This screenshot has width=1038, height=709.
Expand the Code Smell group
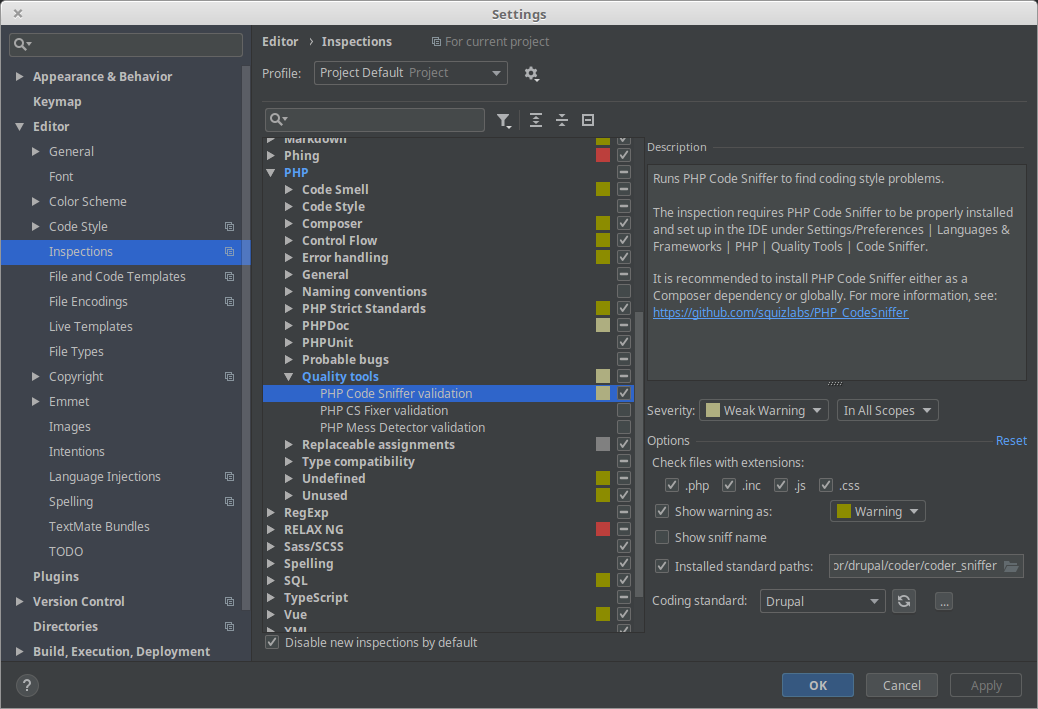tap(289, 189)
